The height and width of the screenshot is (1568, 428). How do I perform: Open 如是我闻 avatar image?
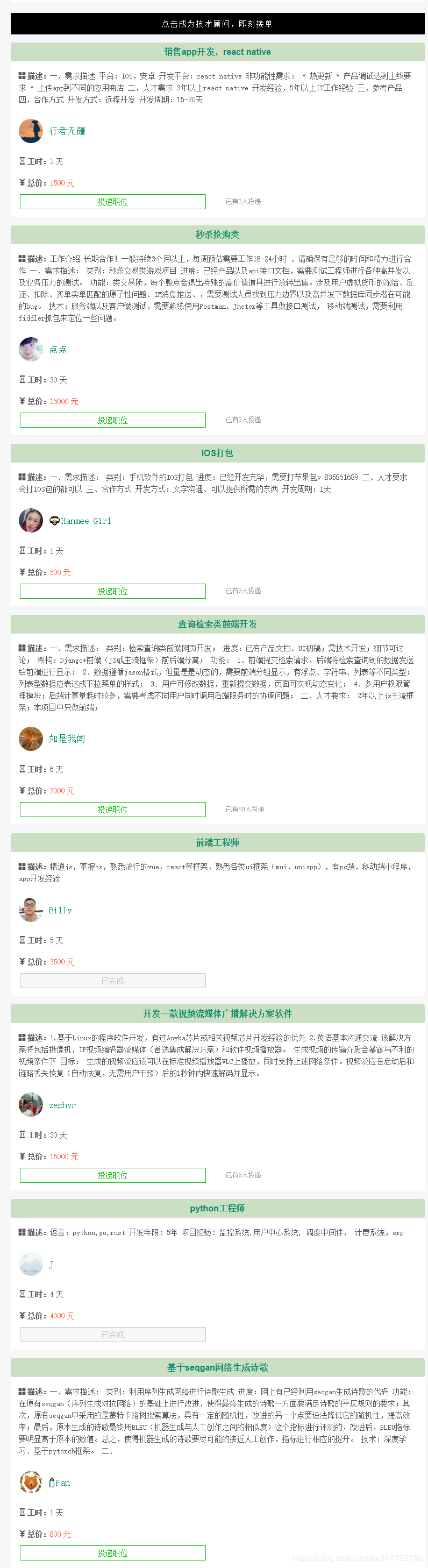click(x=31, y=739)
